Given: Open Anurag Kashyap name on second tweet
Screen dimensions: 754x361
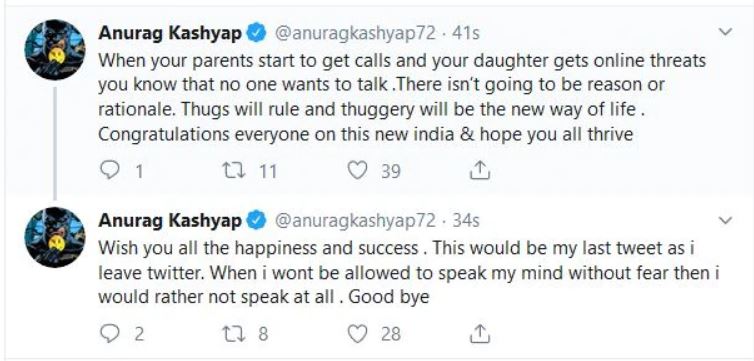Looking at the screenshot, I should [x=170, y=221].
